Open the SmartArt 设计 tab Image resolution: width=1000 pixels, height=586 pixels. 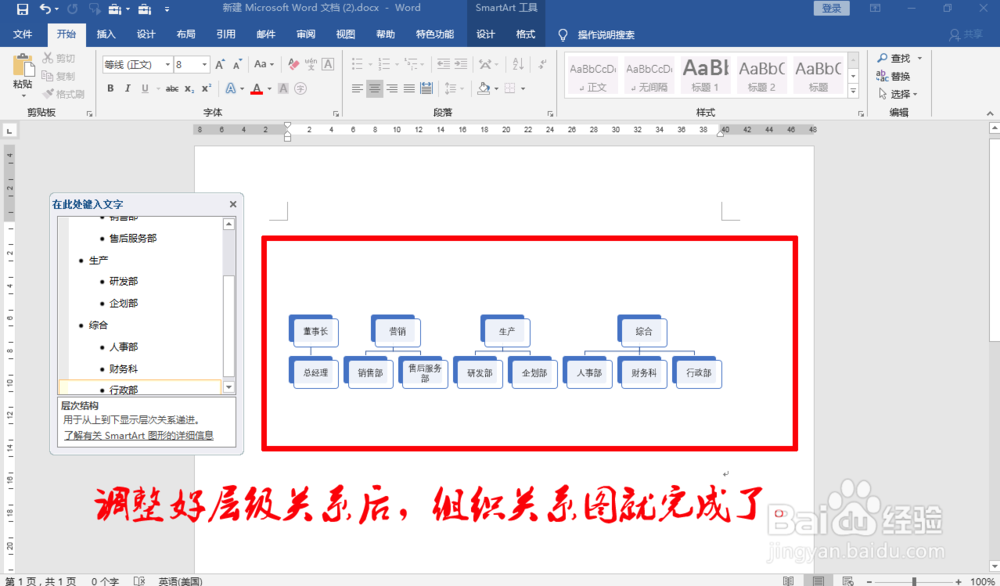[486, 33]
